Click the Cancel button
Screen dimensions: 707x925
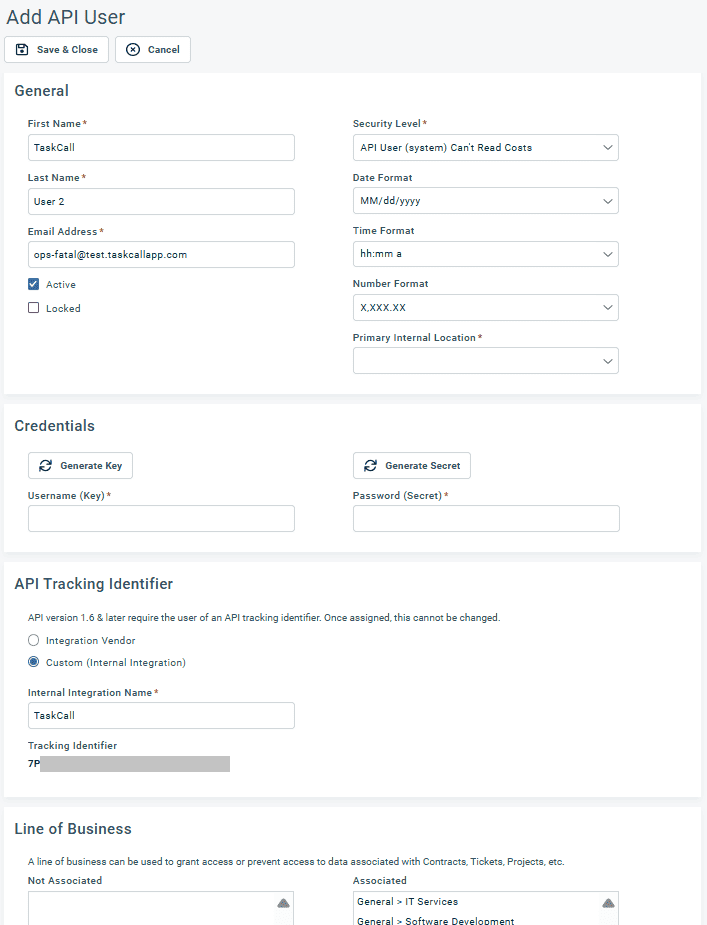pos(153,50)
